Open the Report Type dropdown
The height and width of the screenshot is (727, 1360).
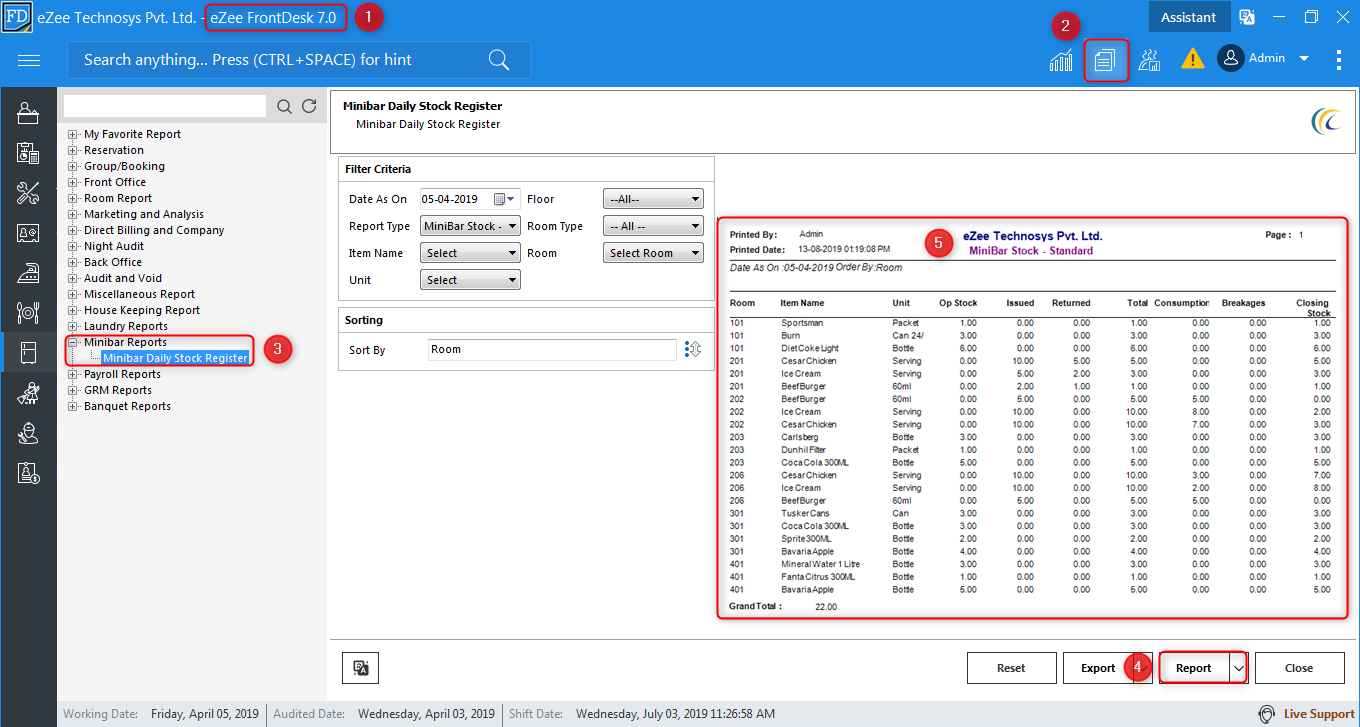coord(470,226)
